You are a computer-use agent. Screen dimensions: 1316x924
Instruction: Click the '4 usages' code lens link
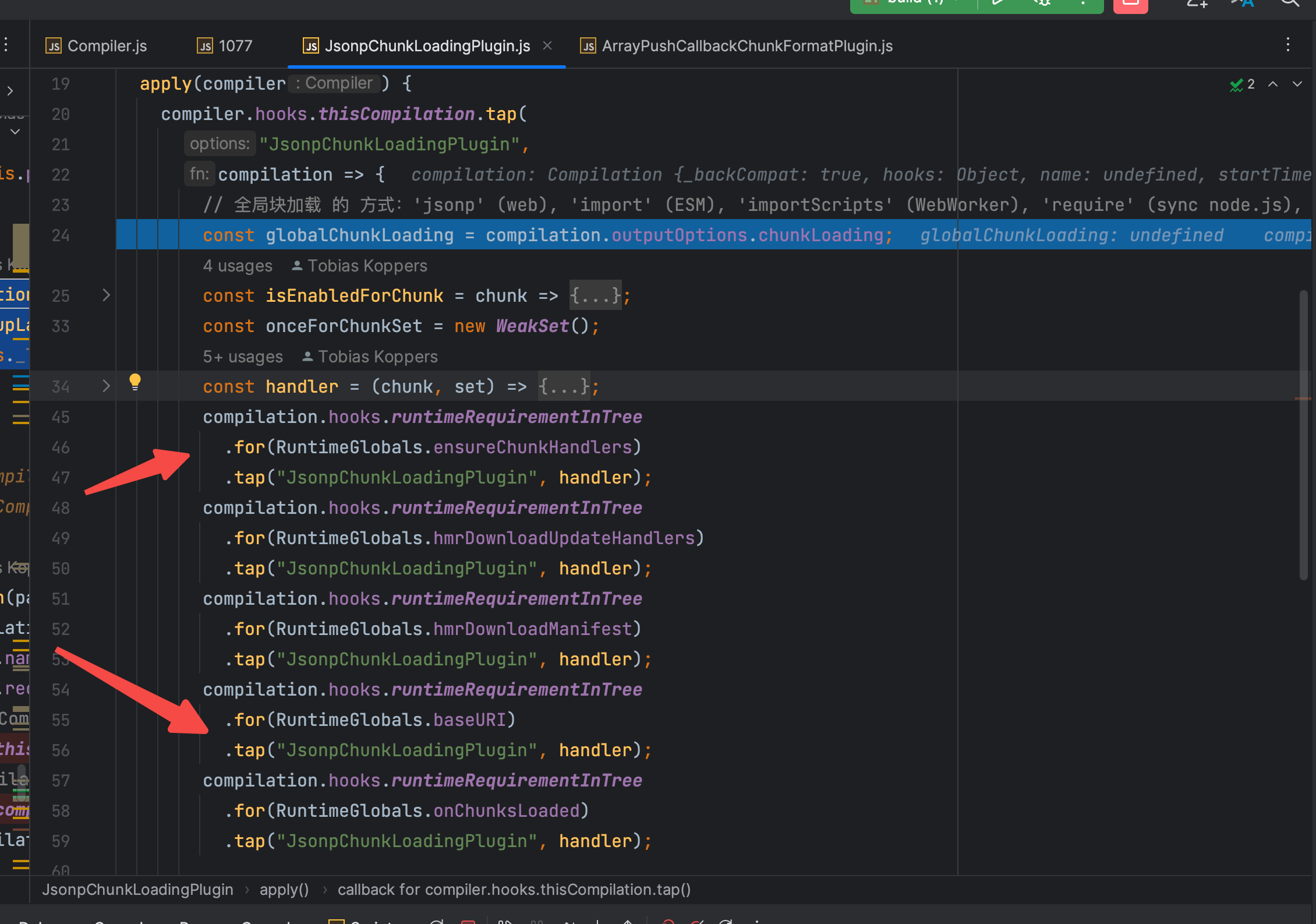(238, 266)
